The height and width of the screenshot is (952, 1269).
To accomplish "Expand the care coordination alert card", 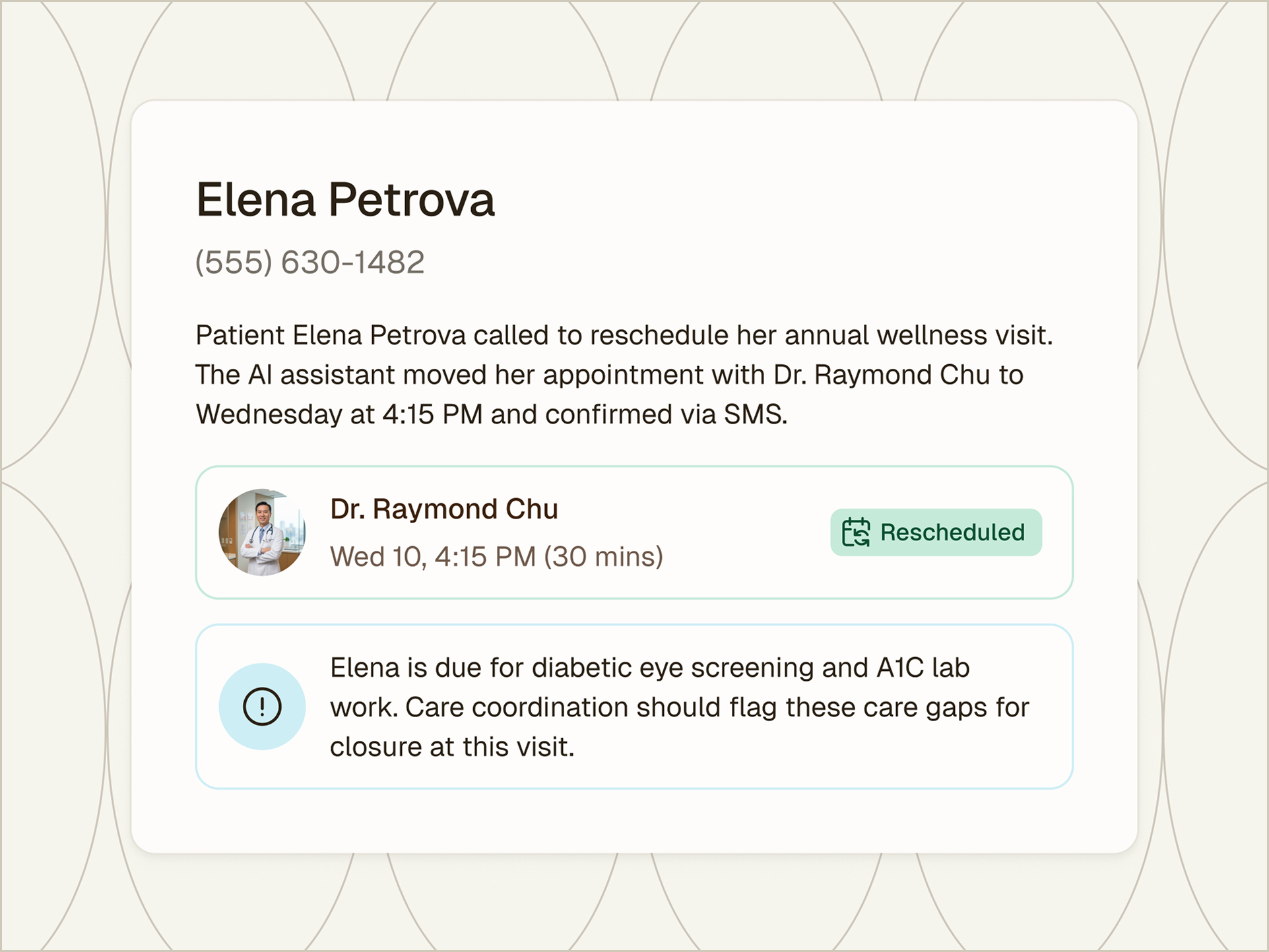I will point(635,706).
